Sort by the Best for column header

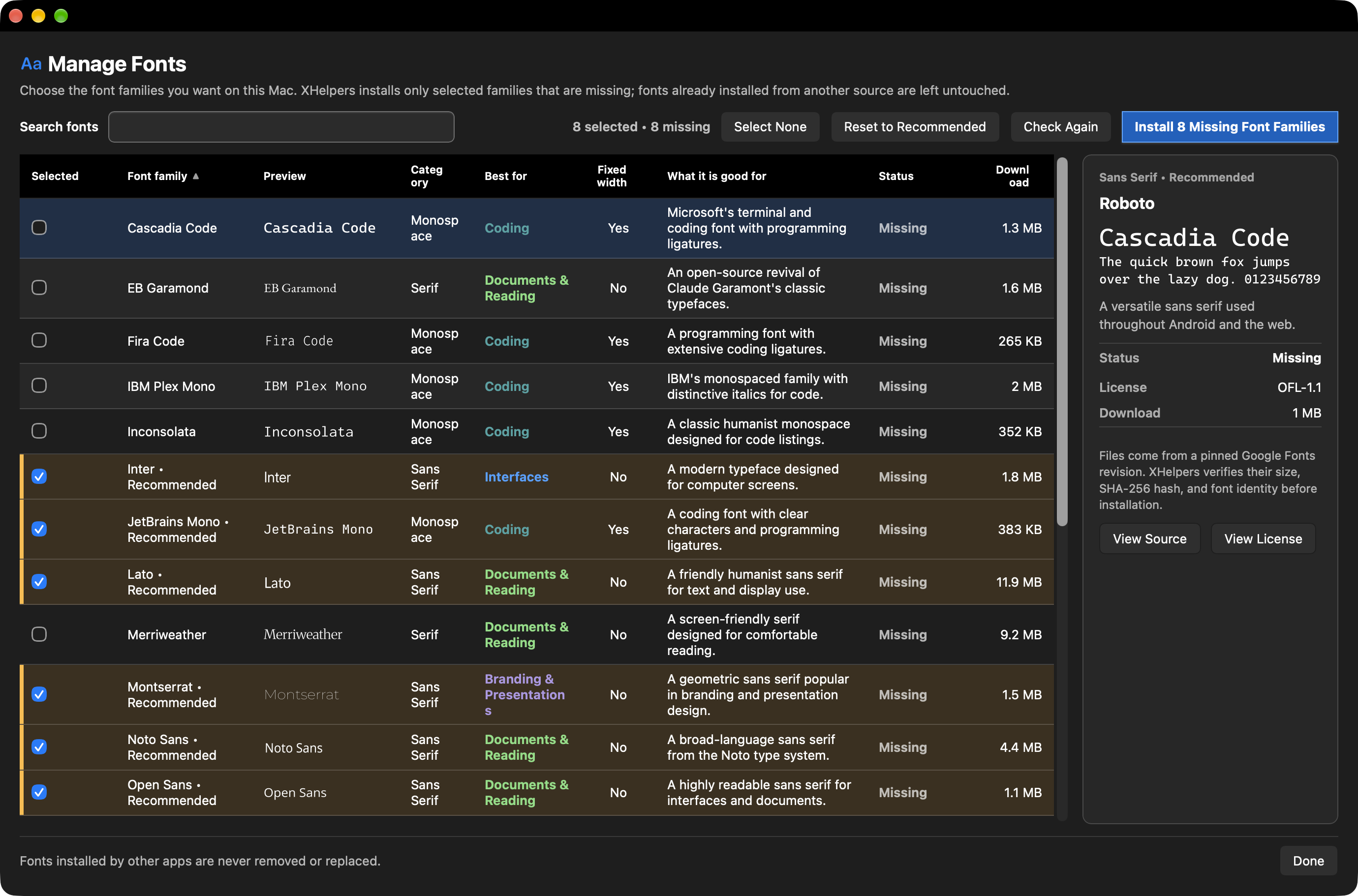tap(505, 176)
